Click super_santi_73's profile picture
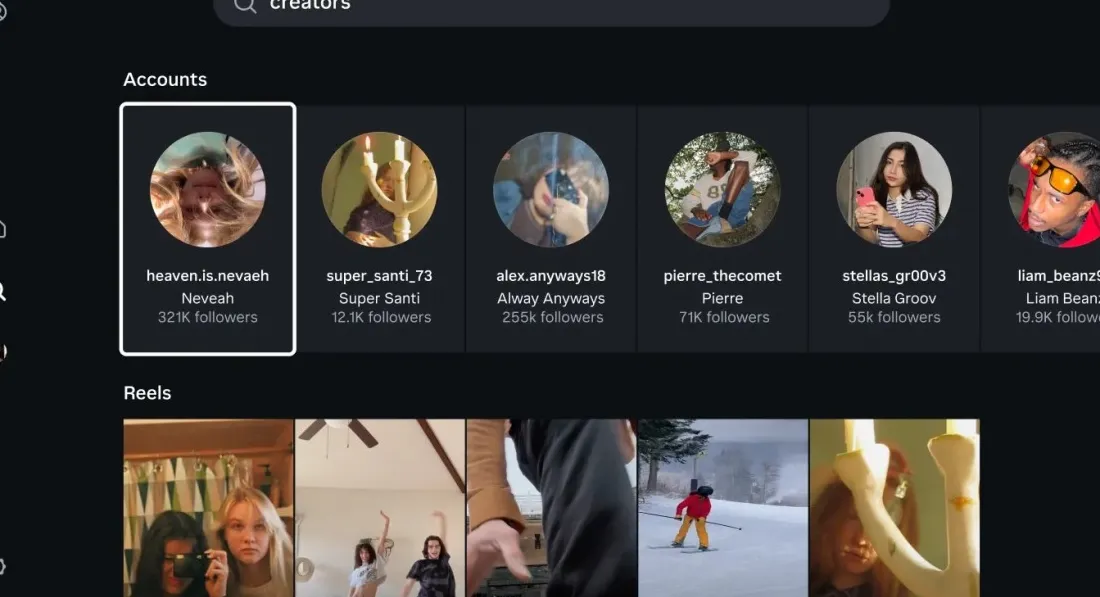This screenshot has width=1100, height=597. coord(380,188)
